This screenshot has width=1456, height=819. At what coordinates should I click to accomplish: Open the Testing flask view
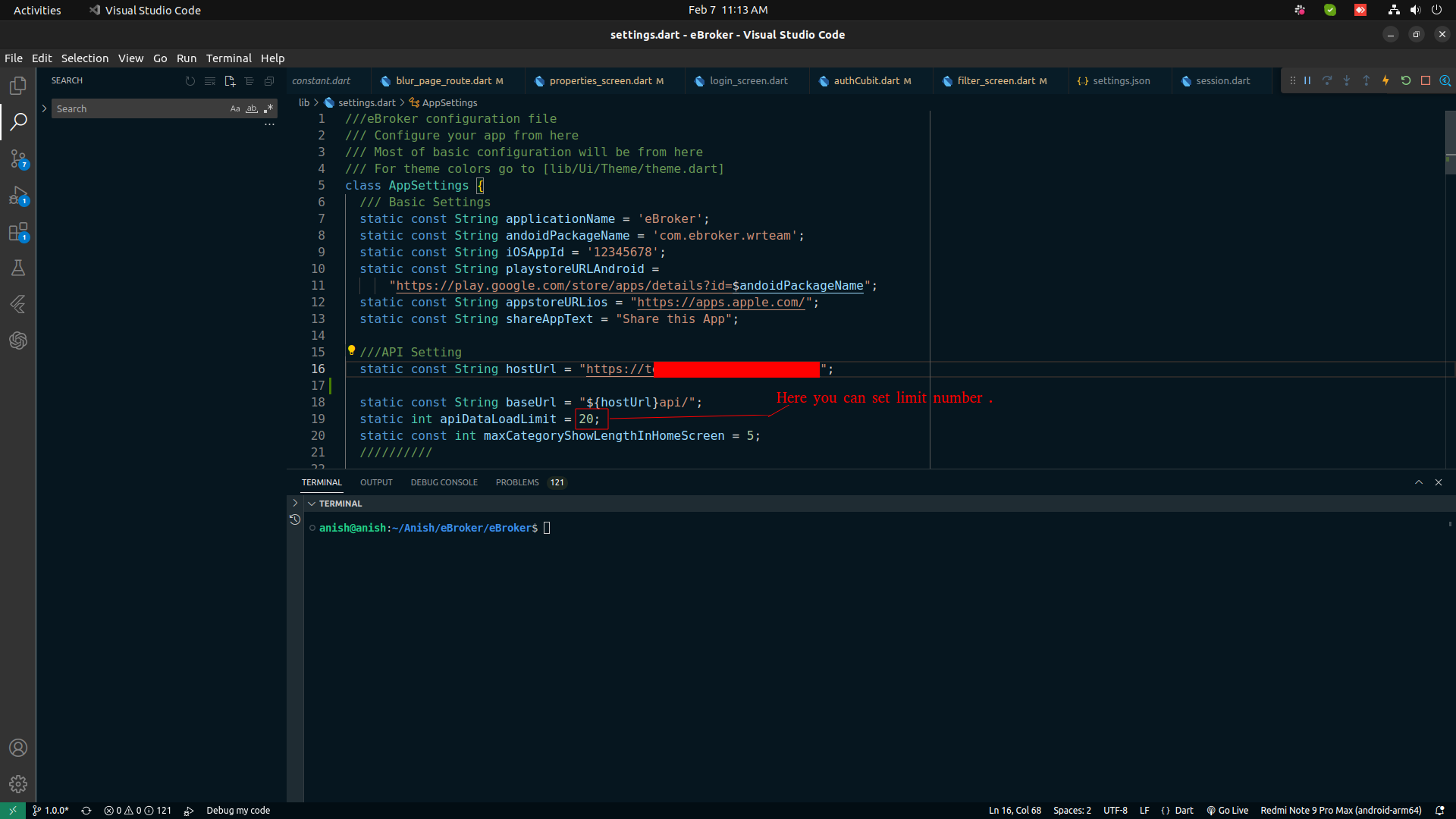click(18, 268)
